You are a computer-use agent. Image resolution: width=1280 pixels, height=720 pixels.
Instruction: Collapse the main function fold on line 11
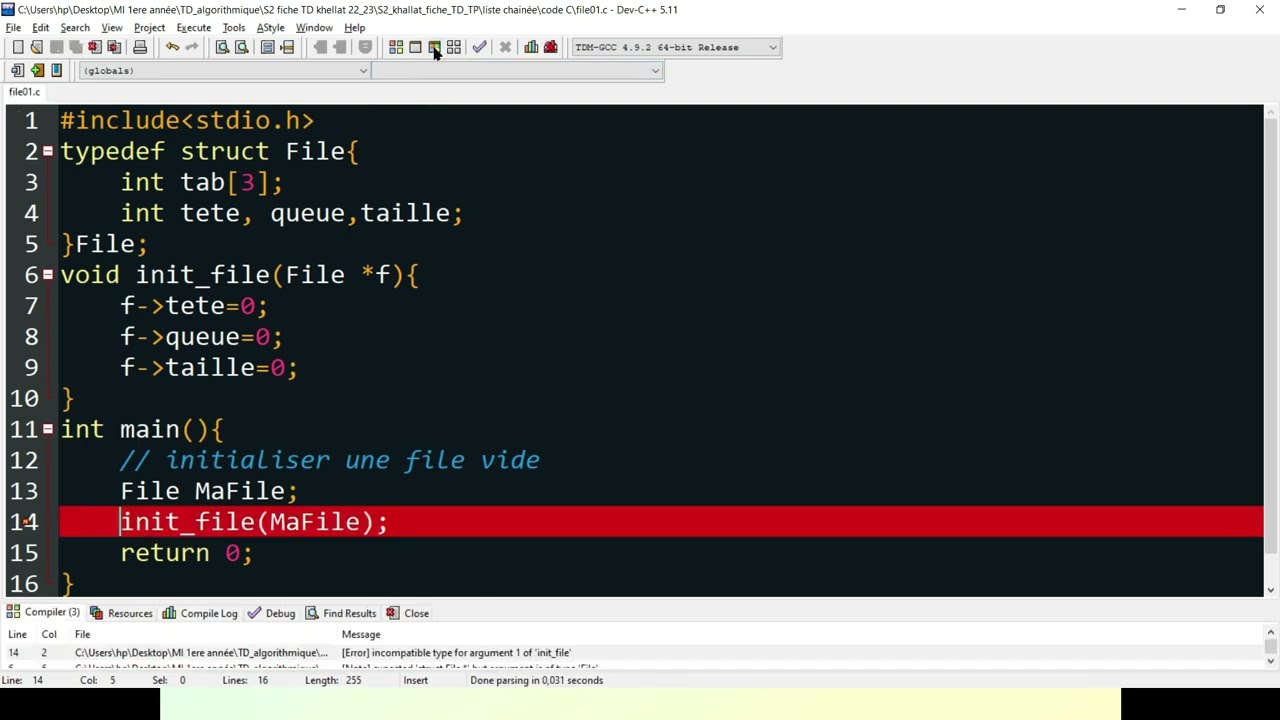click(x=47, y=428)
